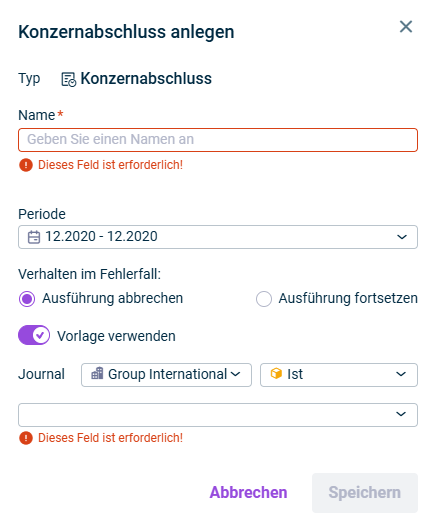Close the Konzernabschluss anlegen dialog
Screen dimensions: 435x530
[x=406, y=27]
